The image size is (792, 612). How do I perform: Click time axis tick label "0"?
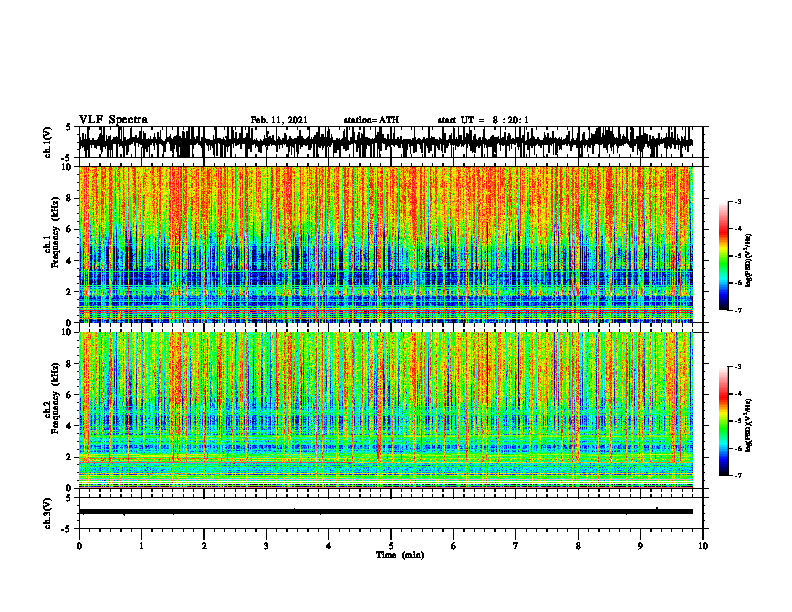pos(79,546)
